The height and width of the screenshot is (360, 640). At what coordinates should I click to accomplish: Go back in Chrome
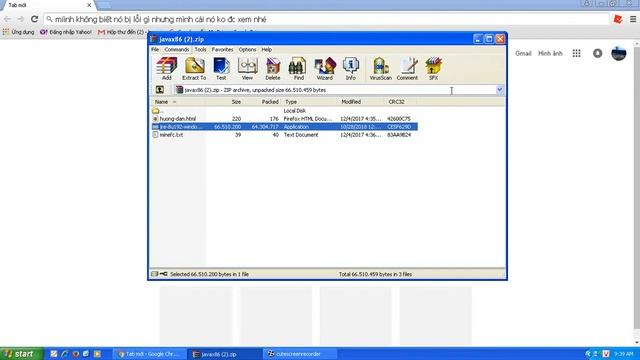point(7,19)
